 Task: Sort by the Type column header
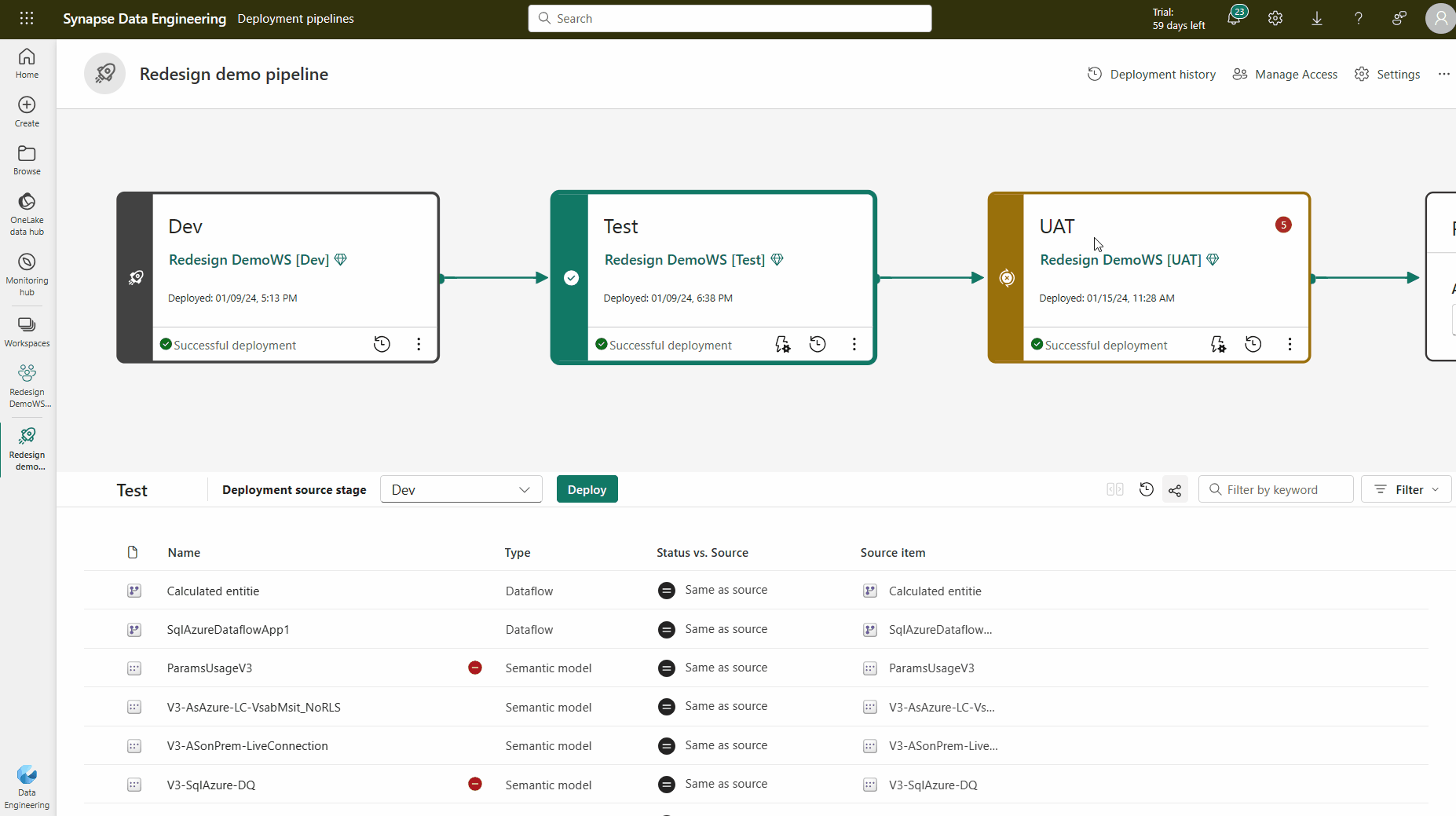tap(518, 552)
